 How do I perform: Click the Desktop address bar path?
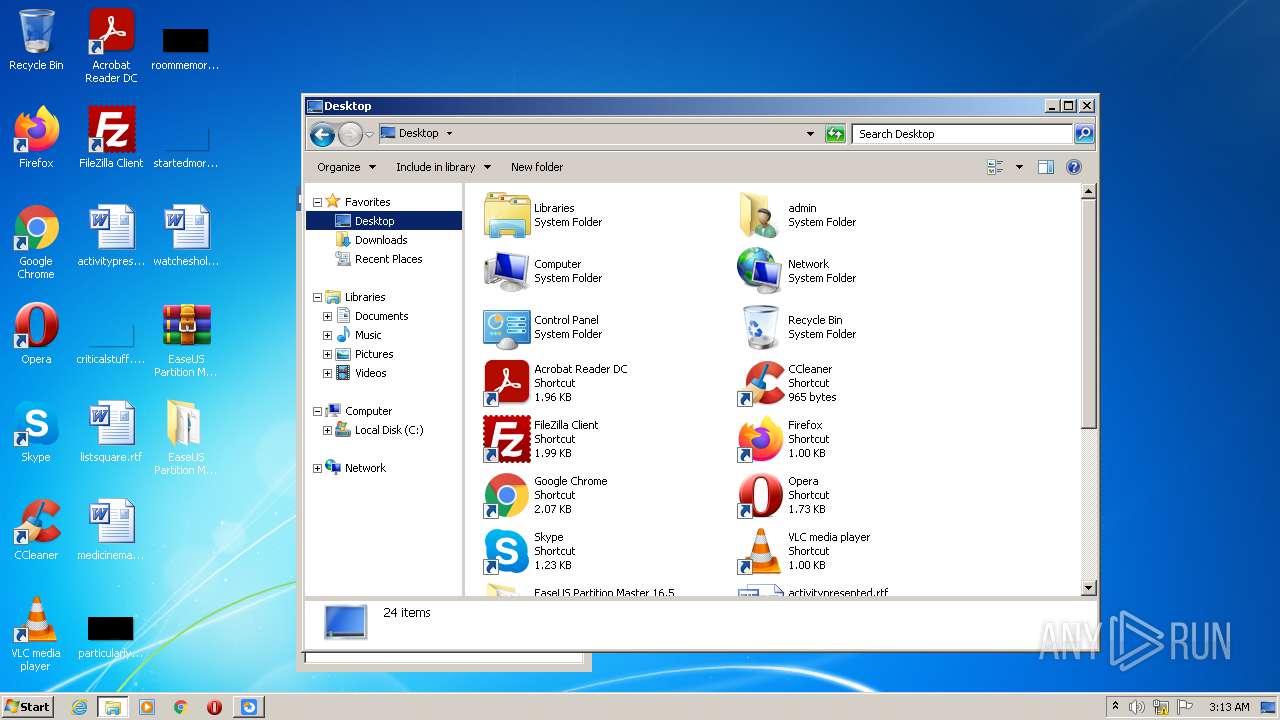(418, 133)
